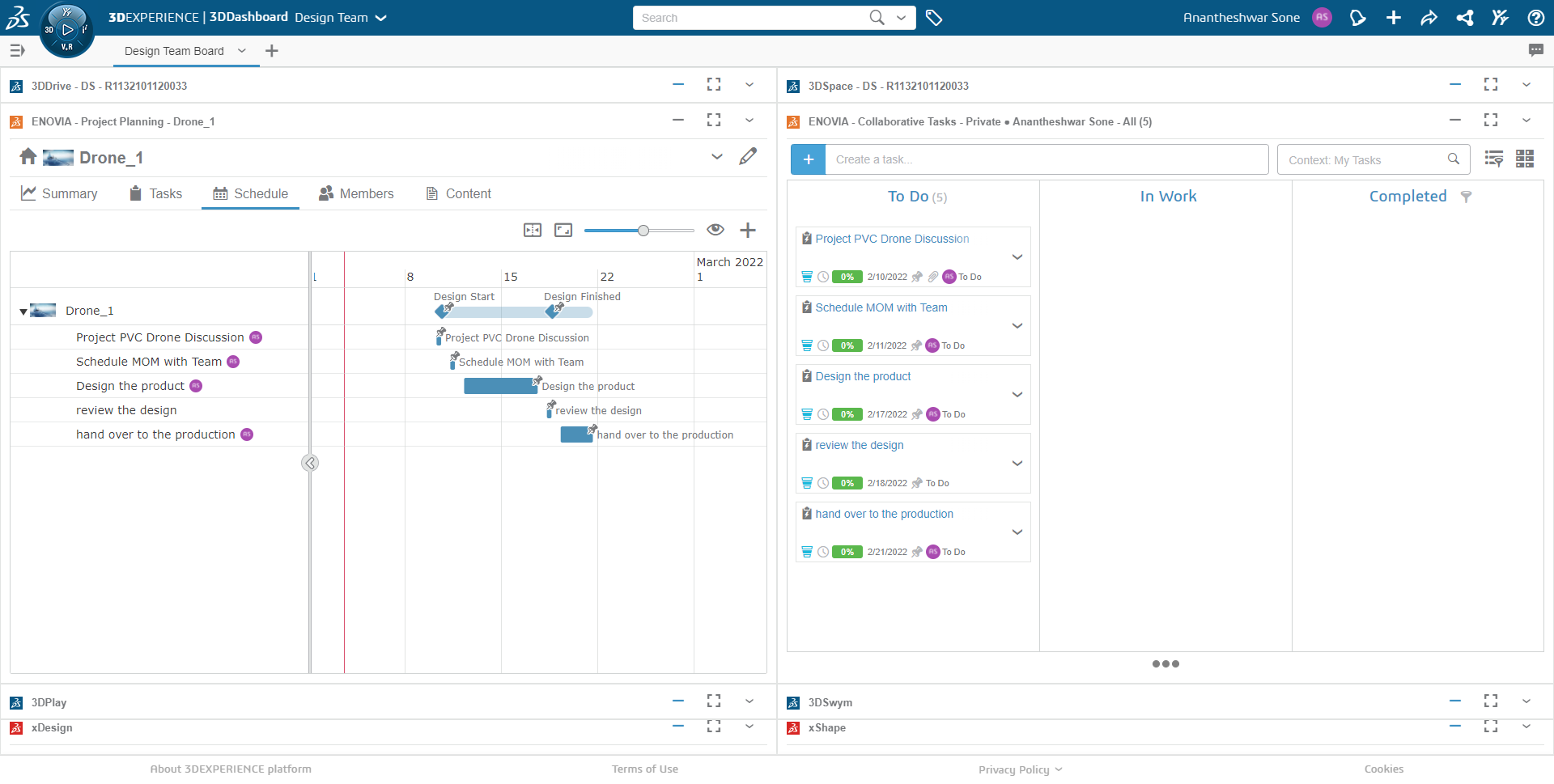Expand Project PVC Drone Discussion card chevron
This screenshot has height=784, width=1554.
point(1017,257)
